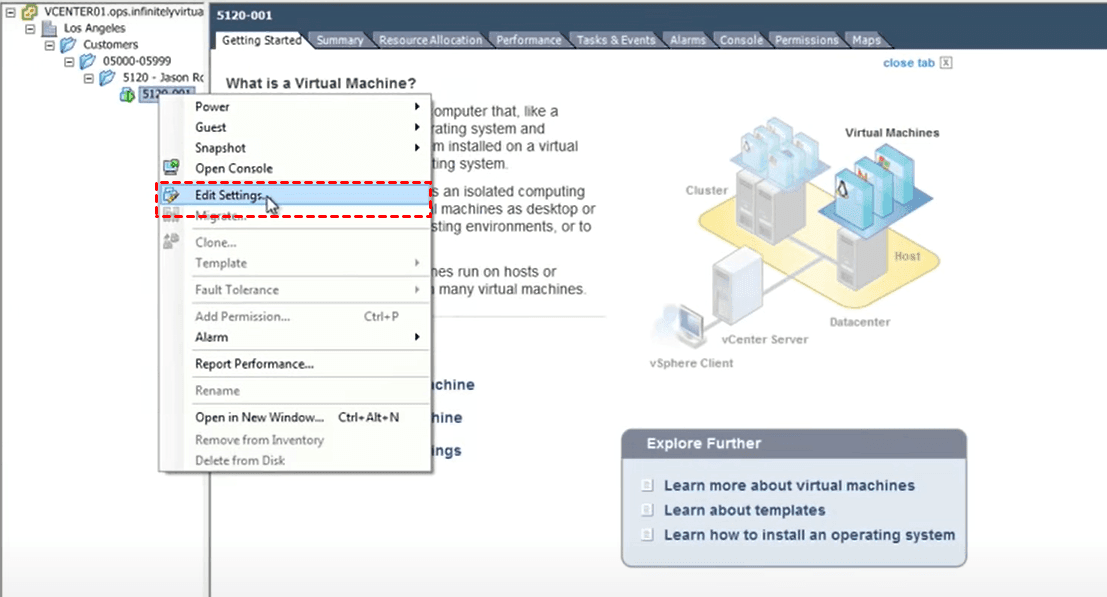Switch to the Summary tab

(x=340, y=40)
